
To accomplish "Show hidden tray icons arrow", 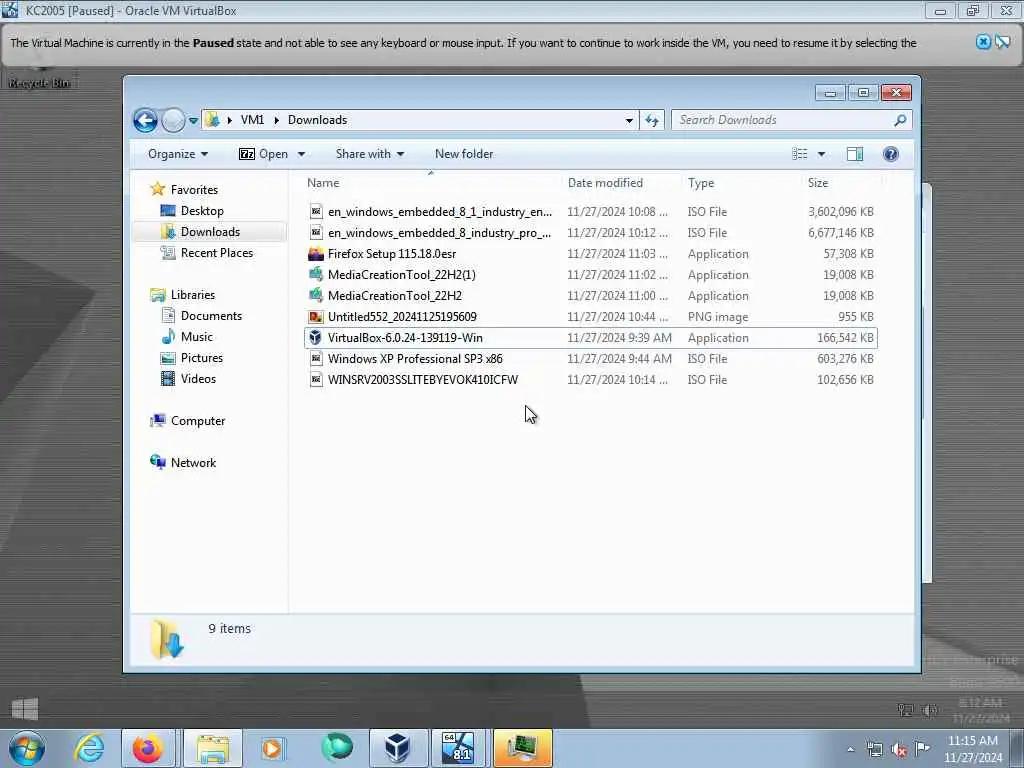I will [850, 750].
